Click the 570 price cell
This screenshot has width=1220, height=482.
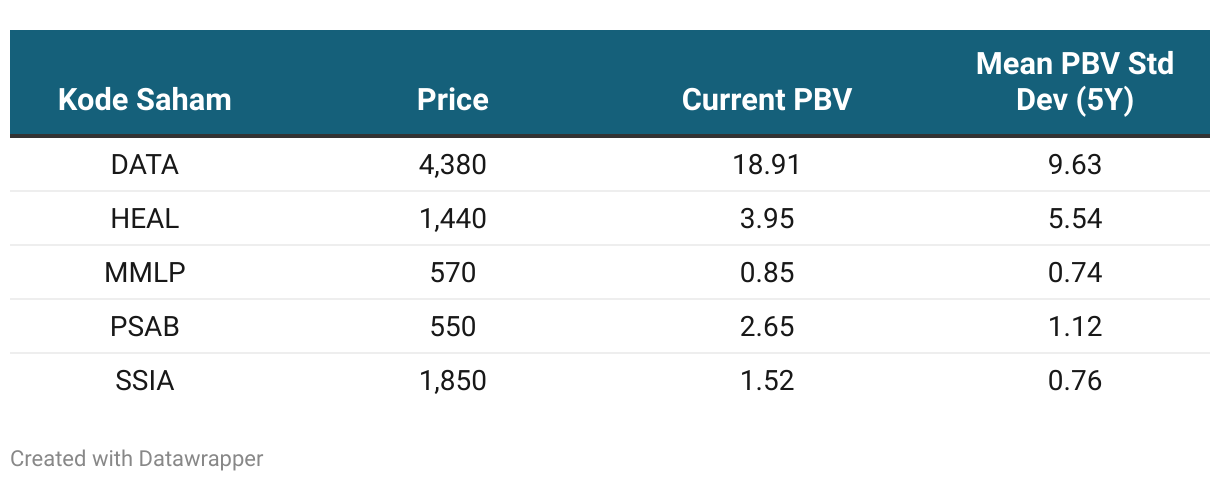453,273
